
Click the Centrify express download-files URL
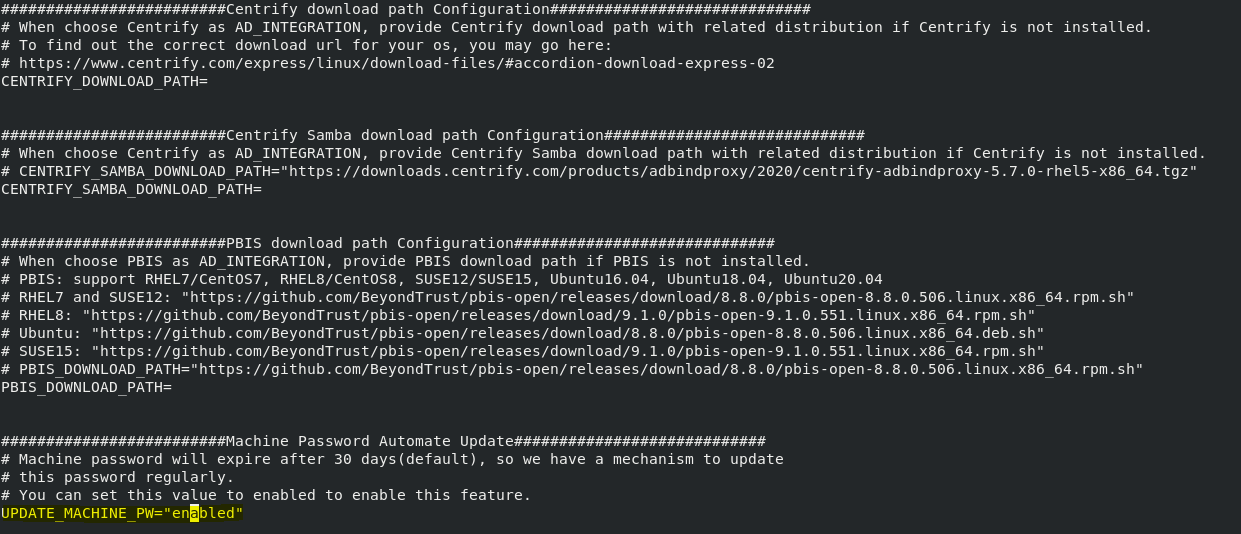point(396,63)
